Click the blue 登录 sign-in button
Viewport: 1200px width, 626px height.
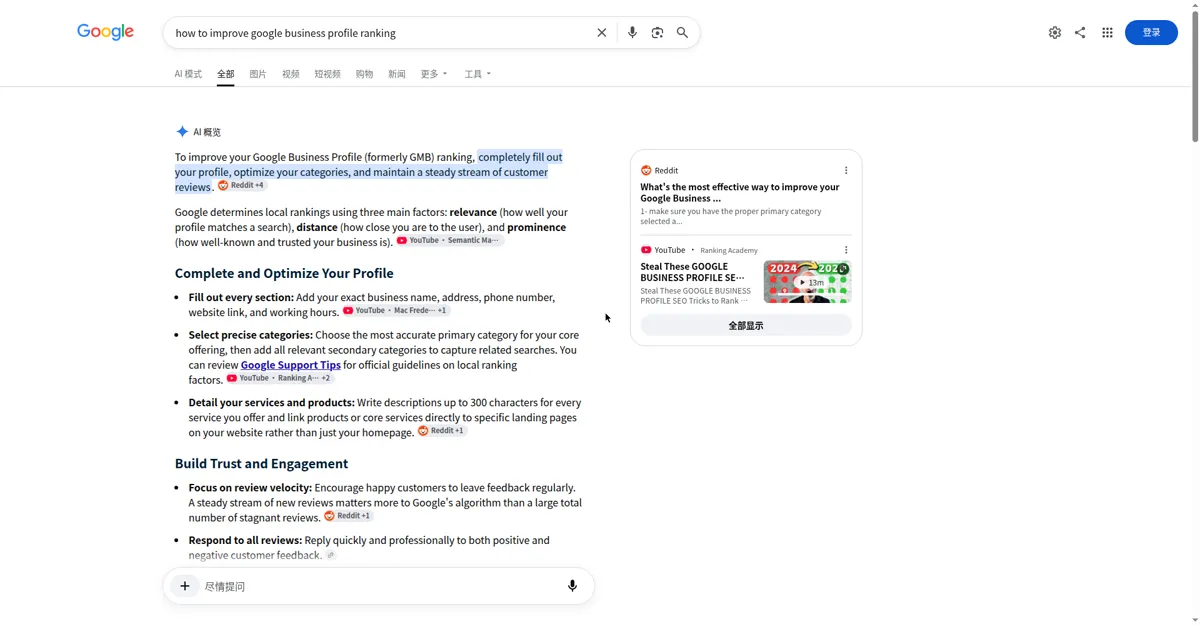tap(1151, 33)
